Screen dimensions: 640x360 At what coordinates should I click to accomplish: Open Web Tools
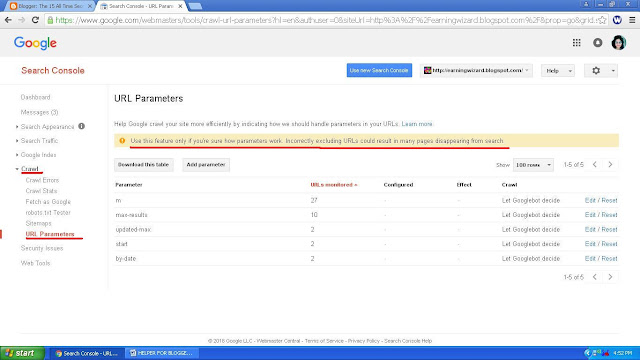(36, 263)
